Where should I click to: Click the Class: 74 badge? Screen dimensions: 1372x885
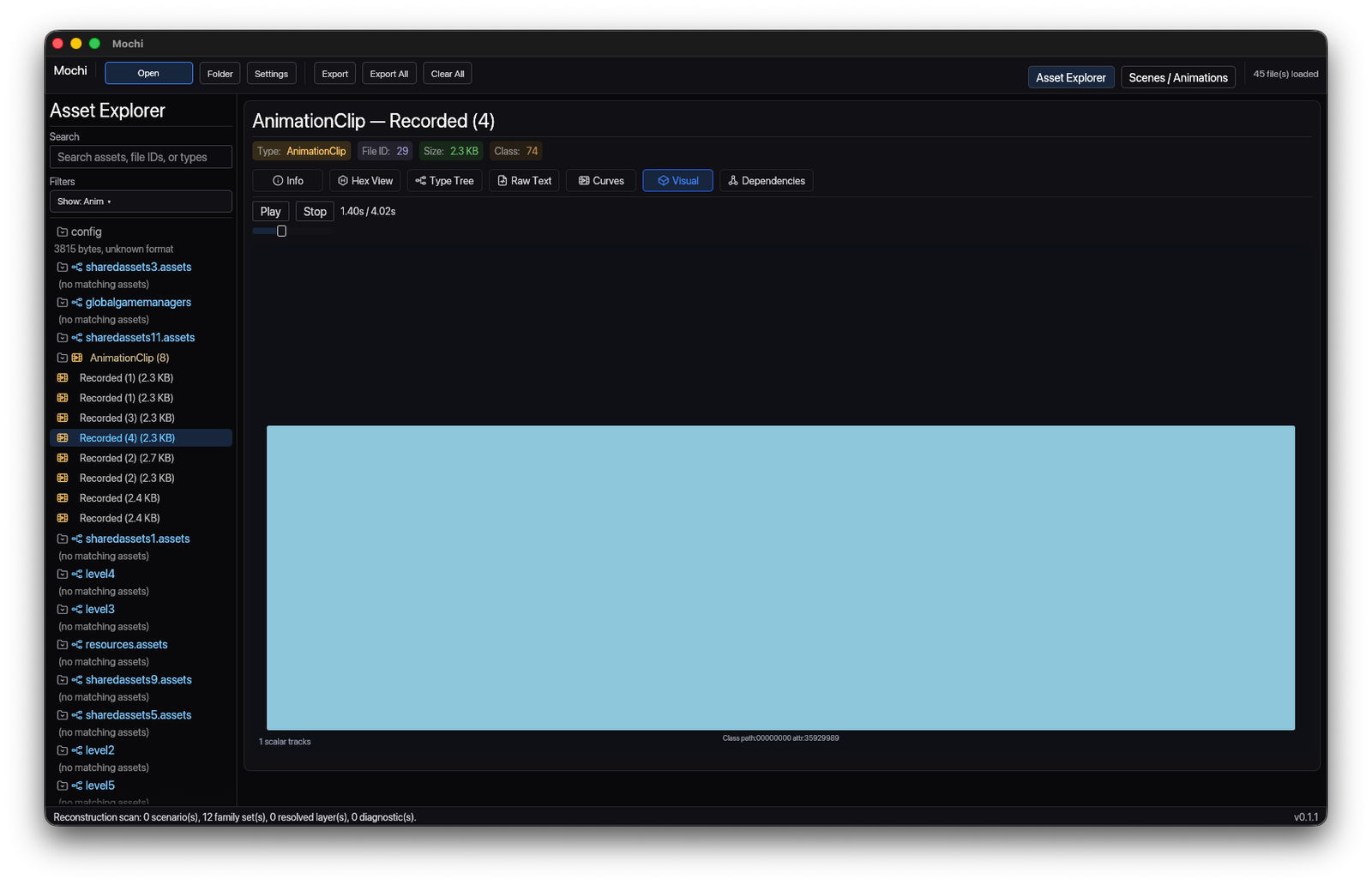[516, 151]
